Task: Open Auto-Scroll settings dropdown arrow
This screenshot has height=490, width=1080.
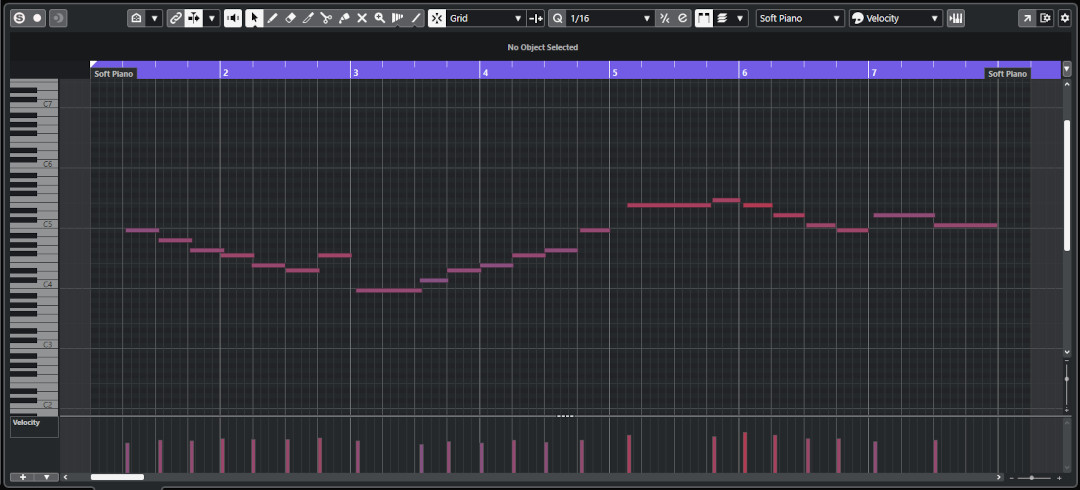Action: (211, 19)
